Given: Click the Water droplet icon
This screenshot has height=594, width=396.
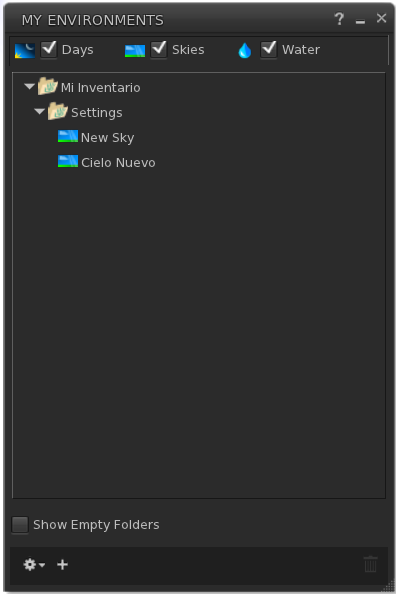Looking at the screenshot, I should 245,50.
